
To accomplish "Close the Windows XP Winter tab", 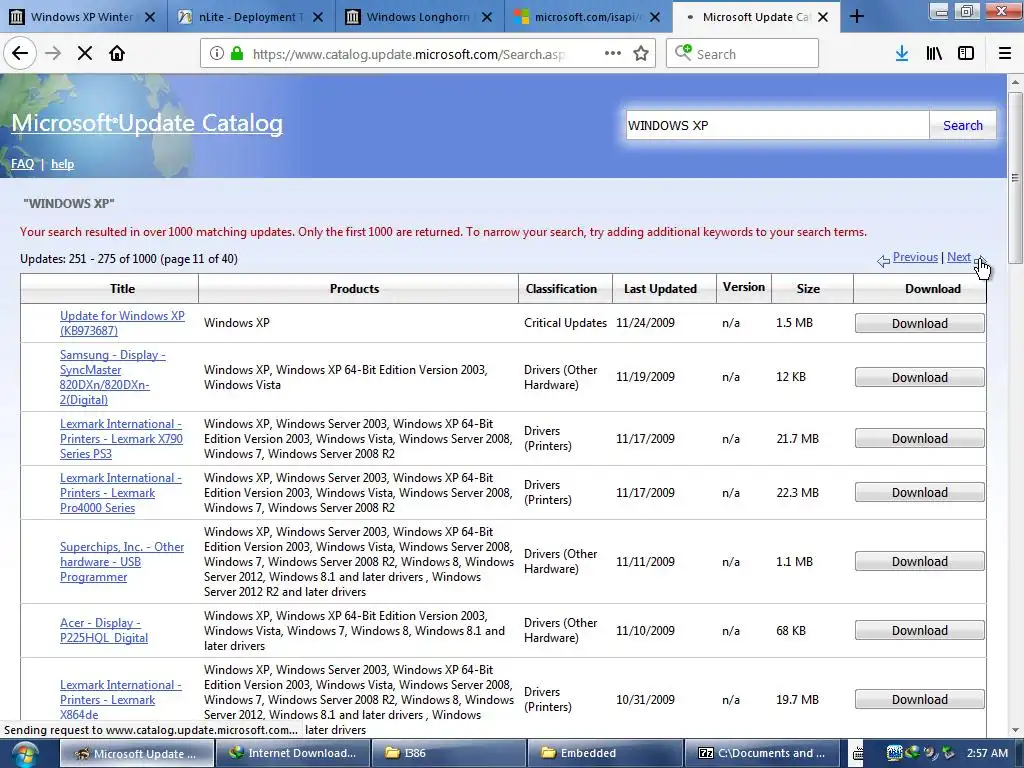I will (150, 17).
